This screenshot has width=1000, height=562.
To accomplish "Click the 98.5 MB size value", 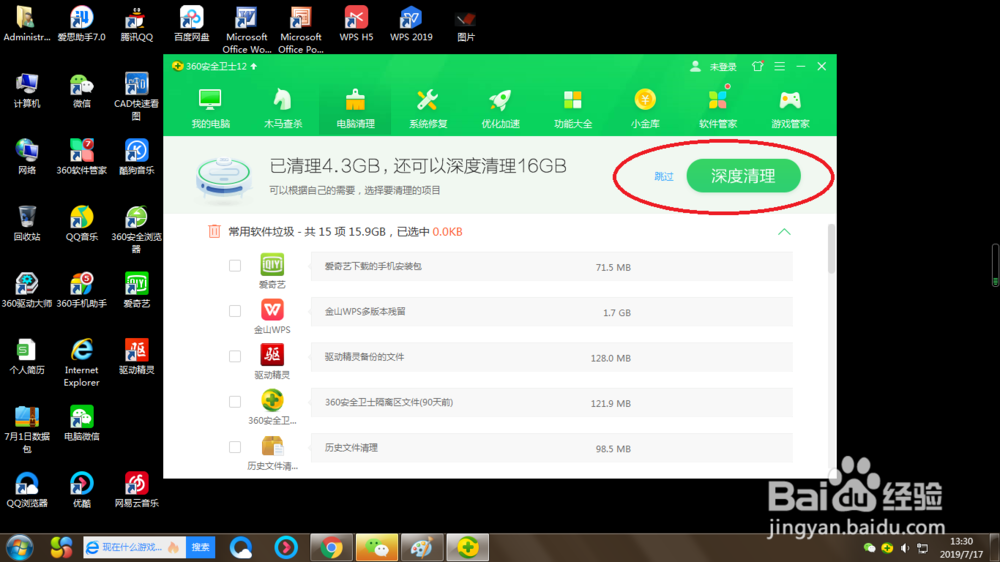I will click(613, 448).
